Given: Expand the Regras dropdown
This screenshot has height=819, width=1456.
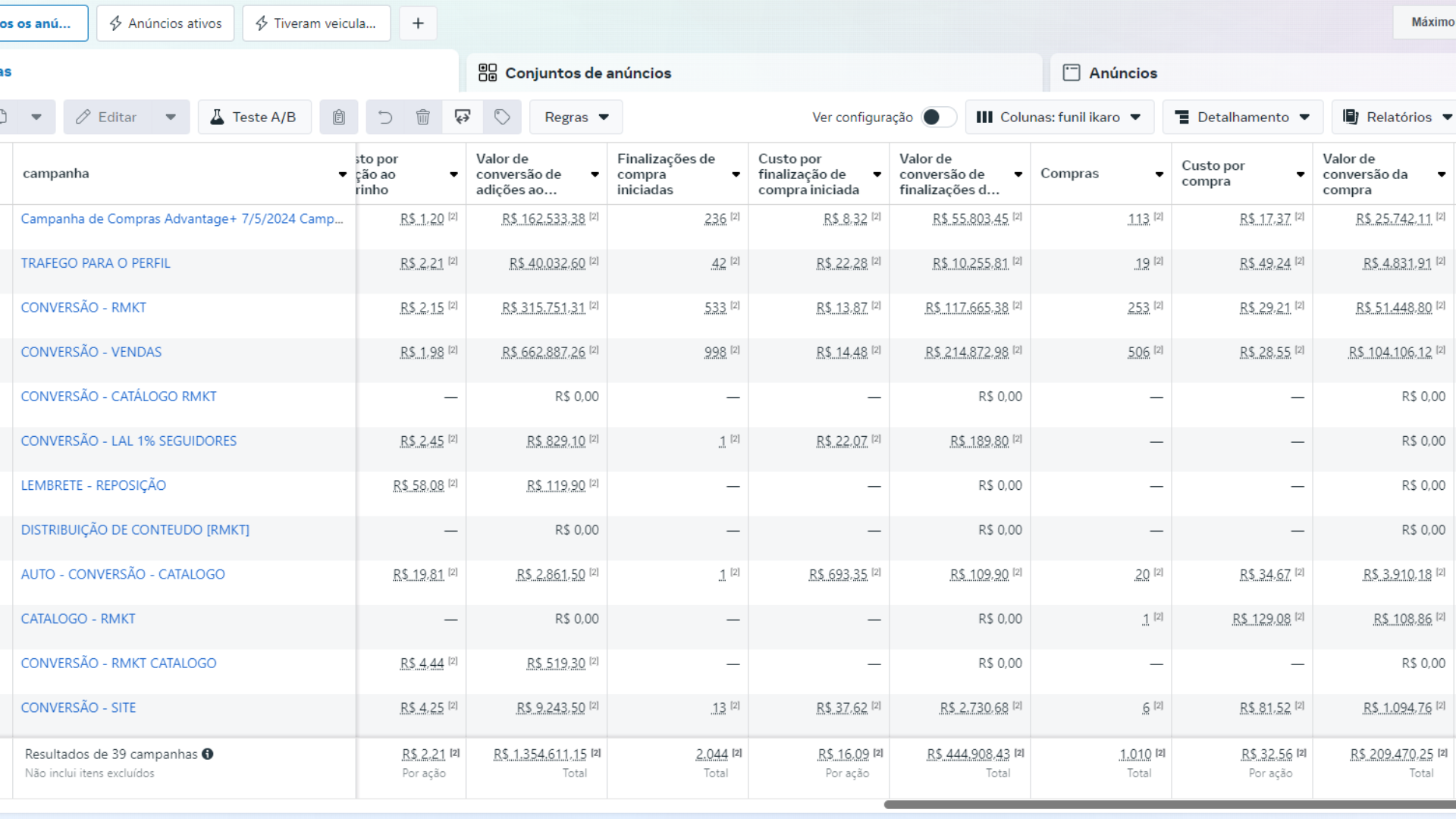Looking at the screenshot, I should tap(576, 117).
